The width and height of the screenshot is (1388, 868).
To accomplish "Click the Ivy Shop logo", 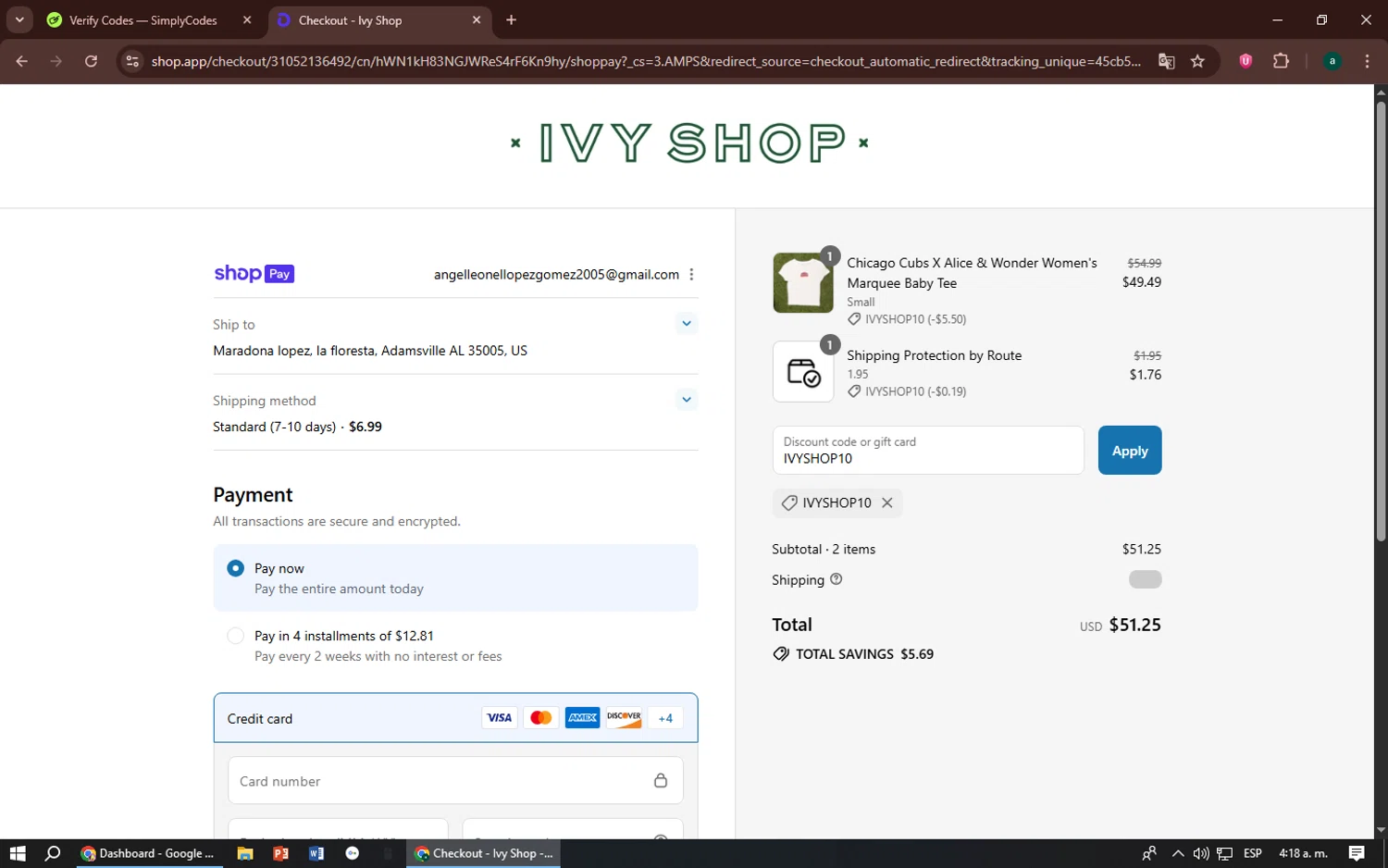I will click(x=690, y=143).
